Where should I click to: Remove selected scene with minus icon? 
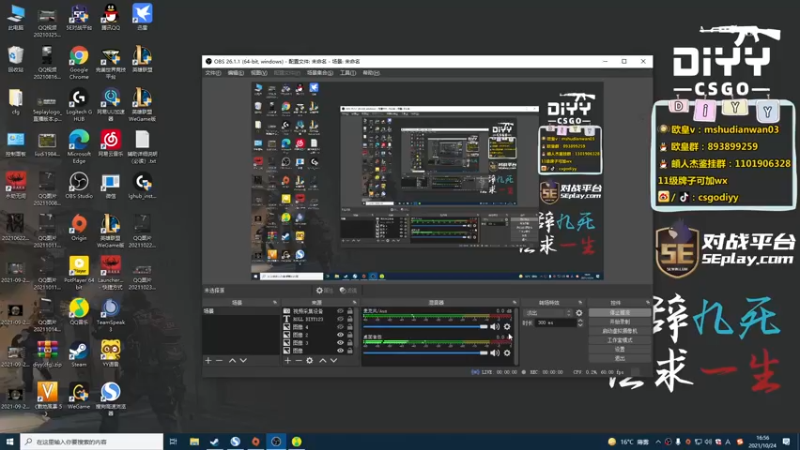click(219, 360)
